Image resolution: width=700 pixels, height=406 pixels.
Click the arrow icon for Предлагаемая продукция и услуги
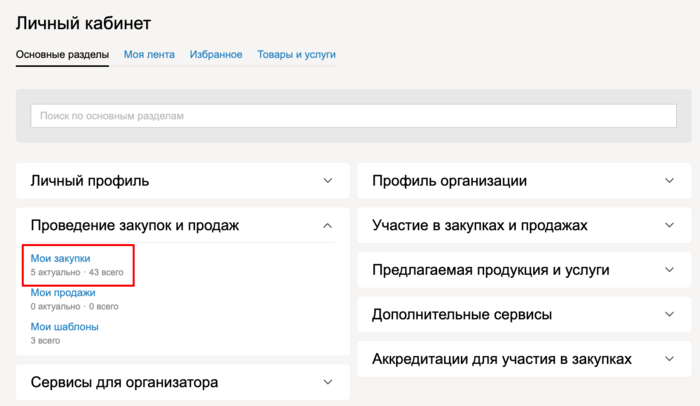pyautogui.click(x=669, y=270)
